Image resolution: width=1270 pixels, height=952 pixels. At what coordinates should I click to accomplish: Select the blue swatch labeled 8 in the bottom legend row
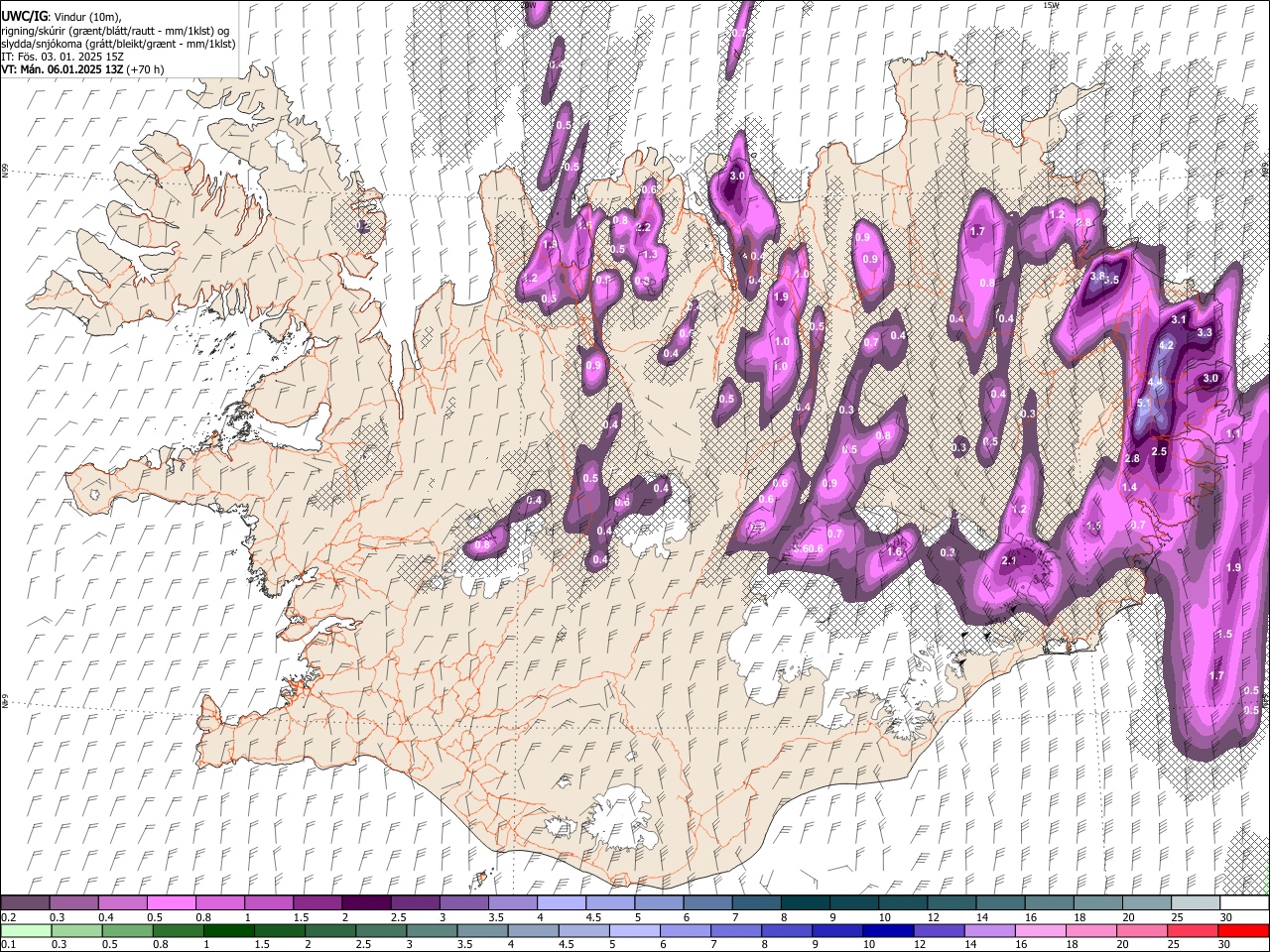tap(788, 930)
